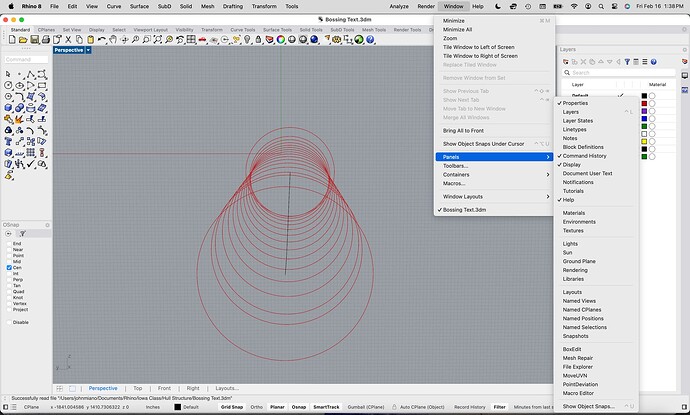The image size is (690, 415).
Task: Switch to the Top viewport tab
Action: (138, 389)
